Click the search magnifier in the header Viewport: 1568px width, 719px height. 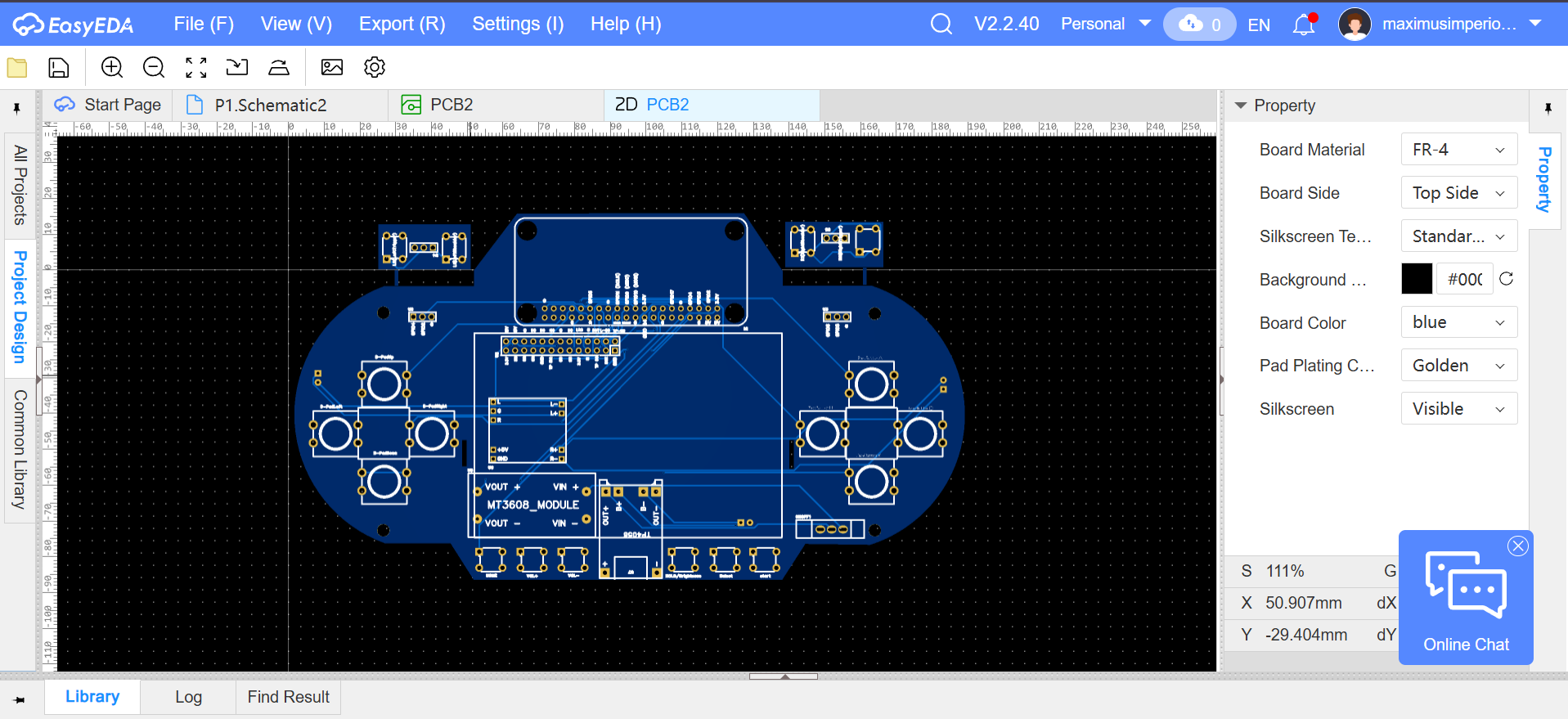tap(941, 25)
